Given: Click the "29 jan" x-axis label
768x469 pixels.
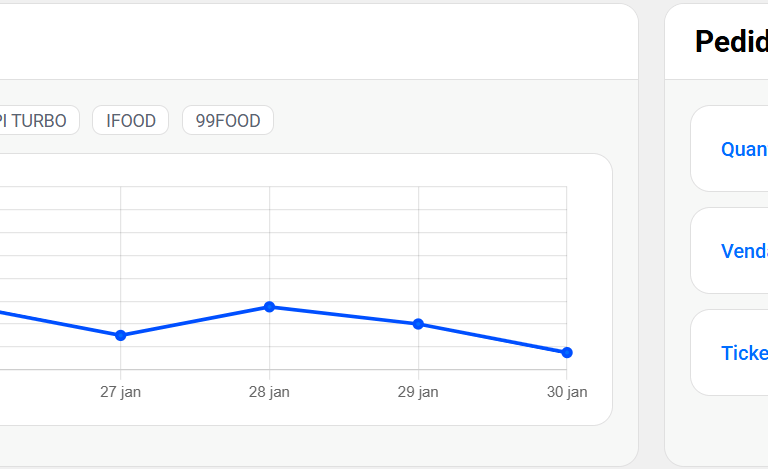Looking at the screenshot, I should [418, 392].
